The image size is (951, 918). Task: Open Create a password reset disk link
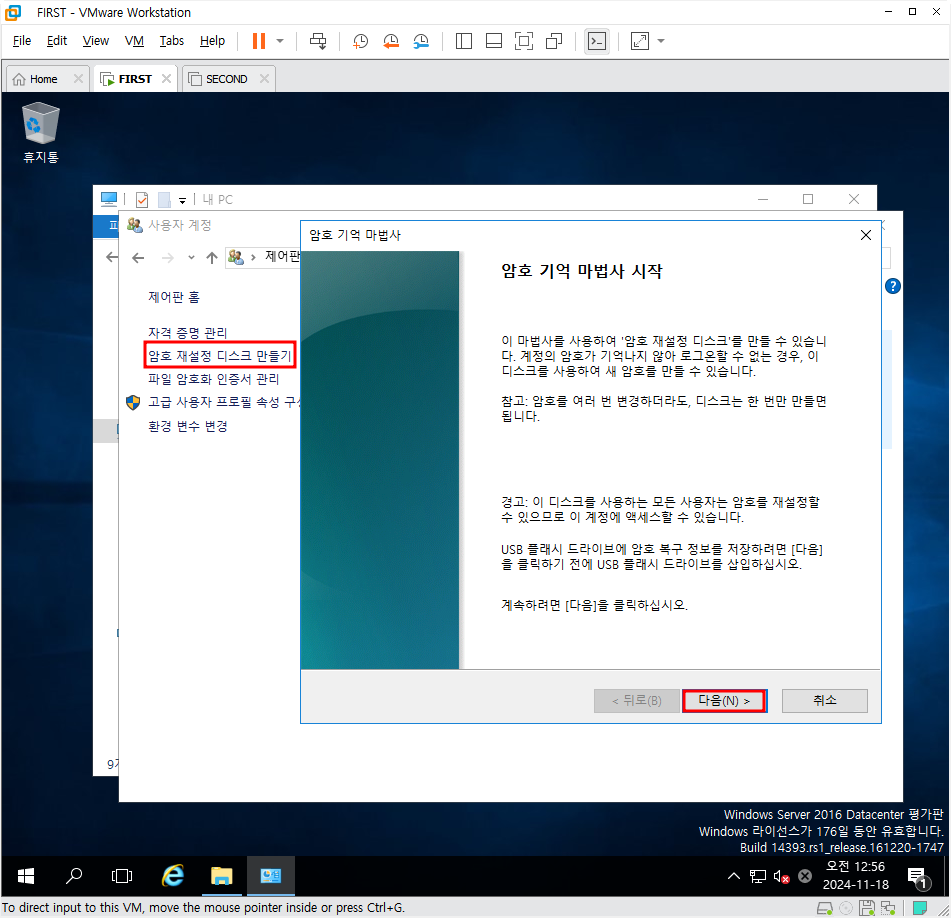point(220,355)
